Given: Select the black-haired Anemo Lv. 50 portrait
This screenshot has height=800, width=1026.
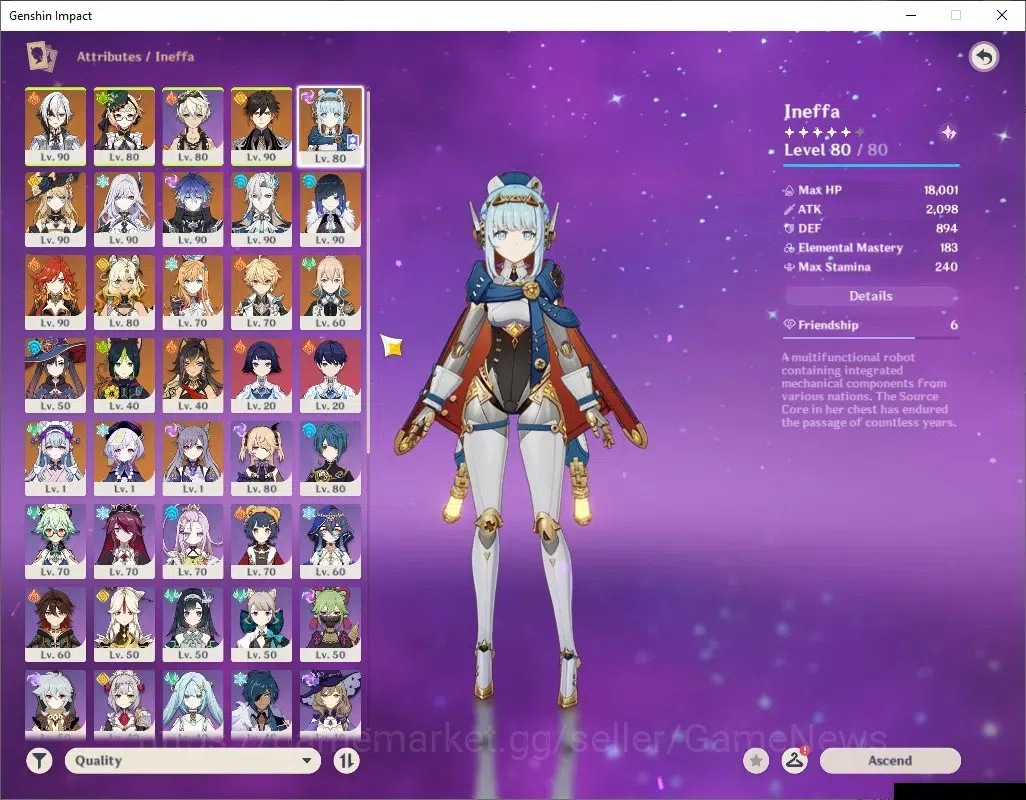Looking at the screenshot, I should [x=193, y=625].
